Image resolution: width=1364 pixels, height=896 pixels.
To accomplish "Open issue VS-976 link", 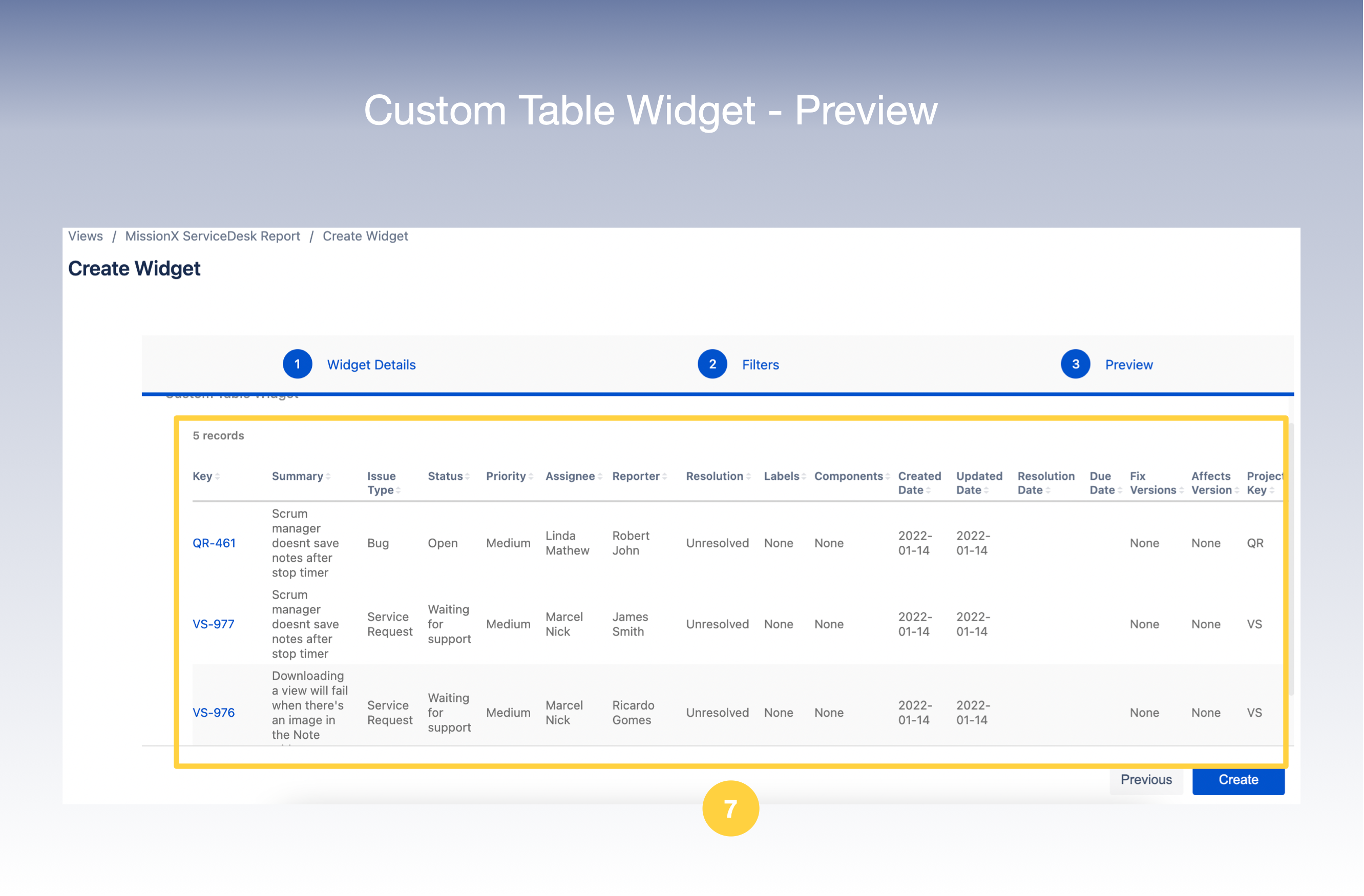I will click(x=213, y=713).
